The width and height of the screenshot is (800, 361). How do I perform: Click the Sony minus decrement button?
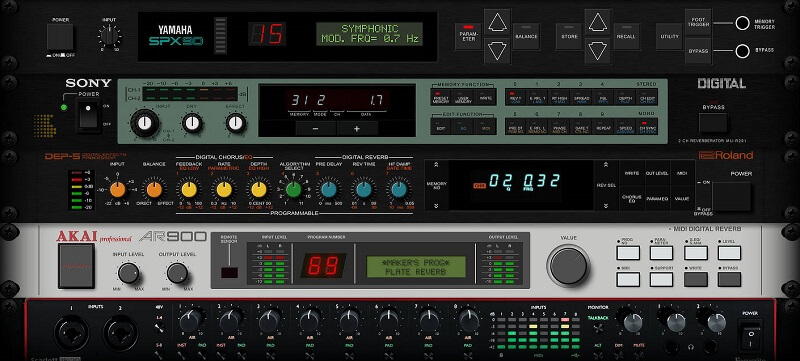pos(316,128)
